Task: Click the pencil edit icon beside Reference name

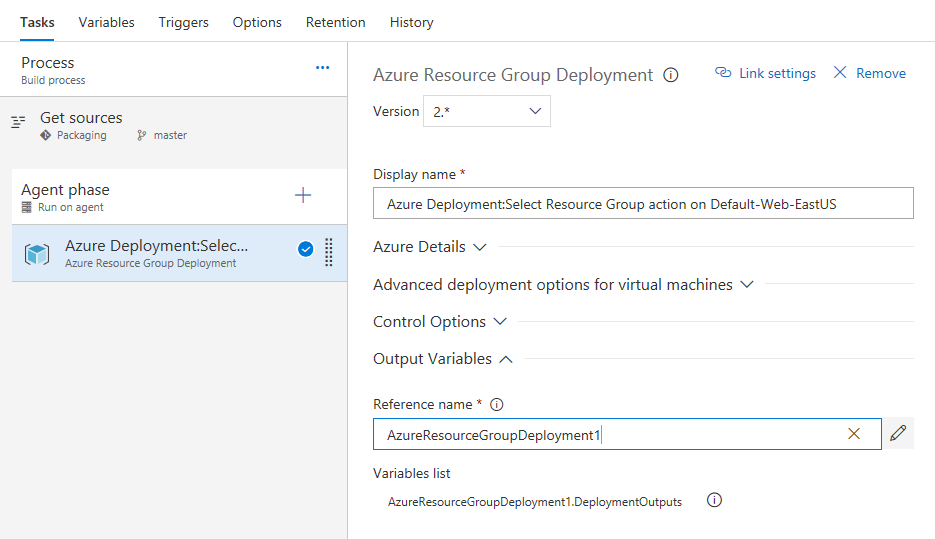Action: tap(898, 433)
